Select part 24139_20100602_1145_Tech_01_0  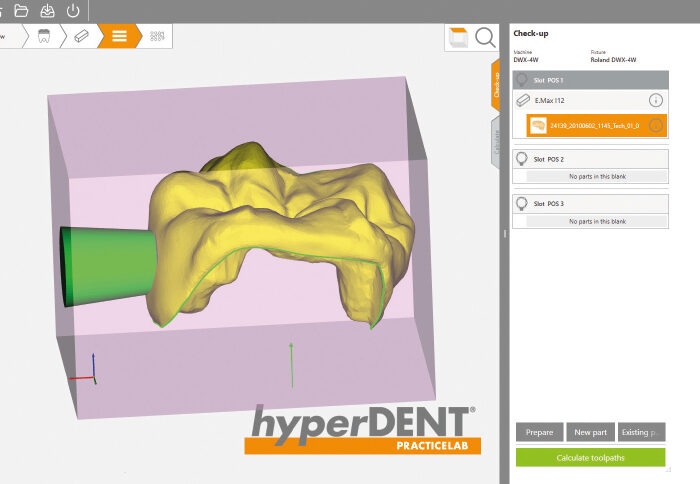[597, 125]
